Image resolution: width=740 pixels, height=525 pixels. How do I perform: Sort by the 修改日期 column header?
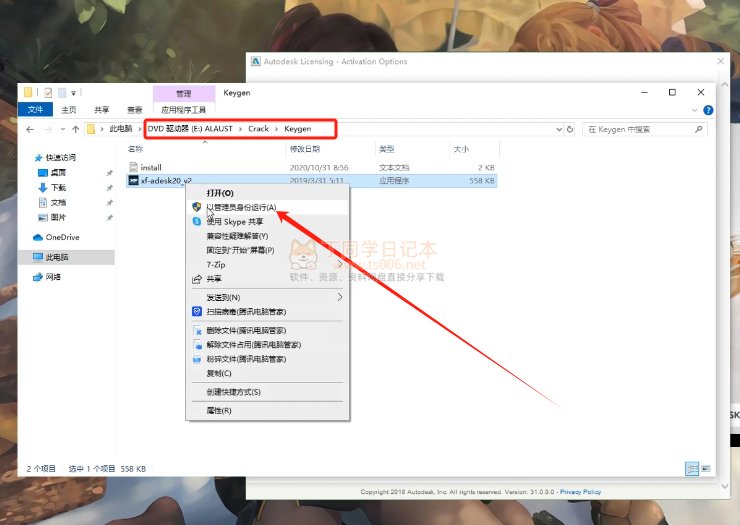304,149
